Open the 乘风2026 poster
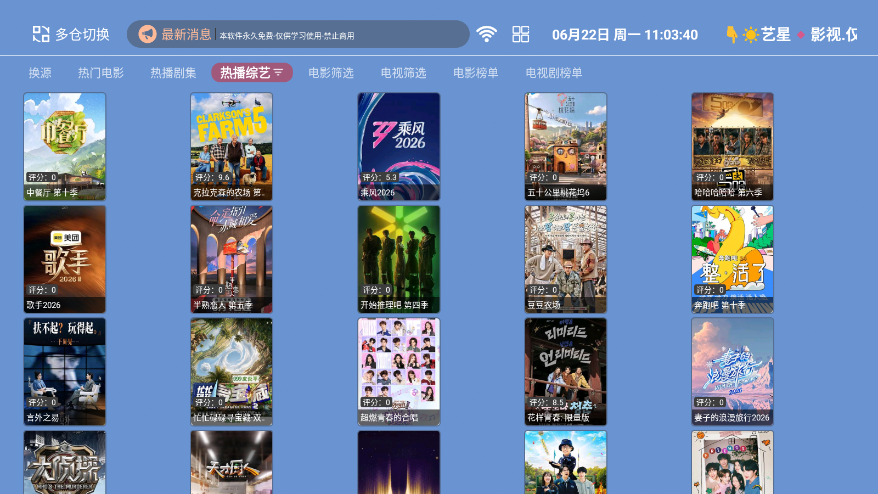 [399, 146]
